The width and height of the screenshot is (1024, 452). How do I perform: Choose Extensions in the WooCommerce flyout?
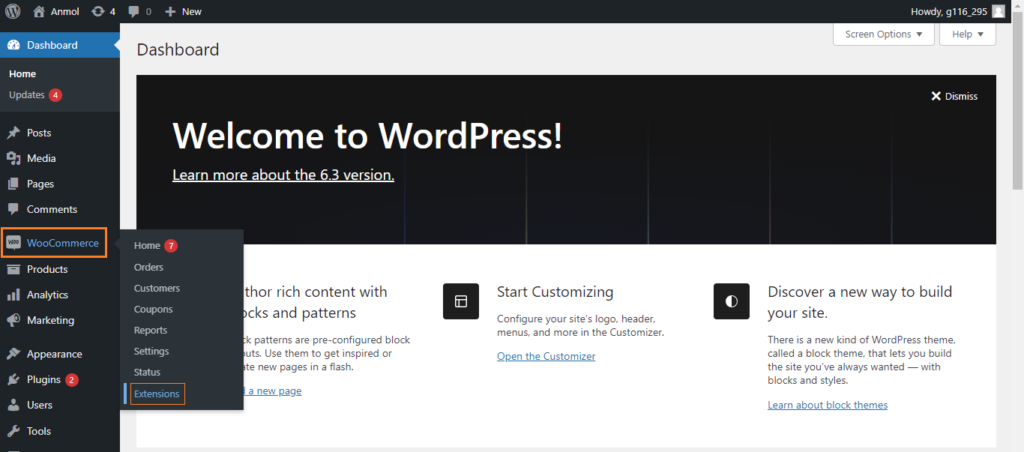click(x=157, y=394)
